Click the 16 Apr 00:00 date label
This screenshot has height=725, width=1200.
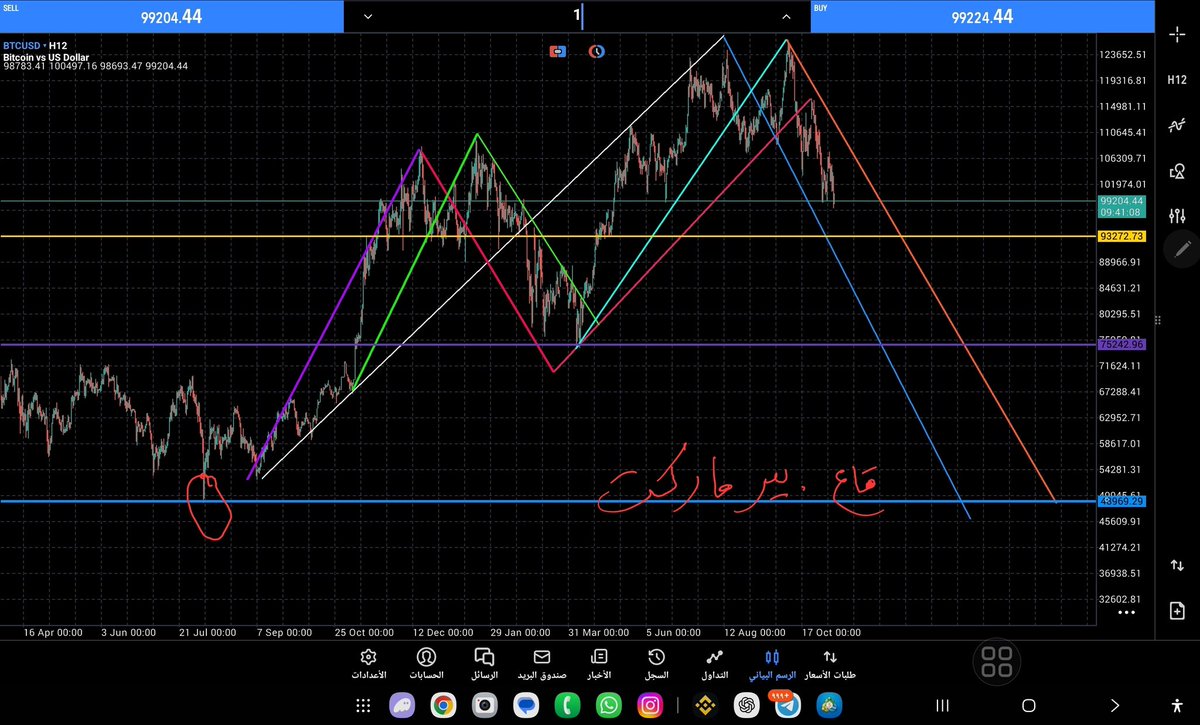(x=52, y=632)
